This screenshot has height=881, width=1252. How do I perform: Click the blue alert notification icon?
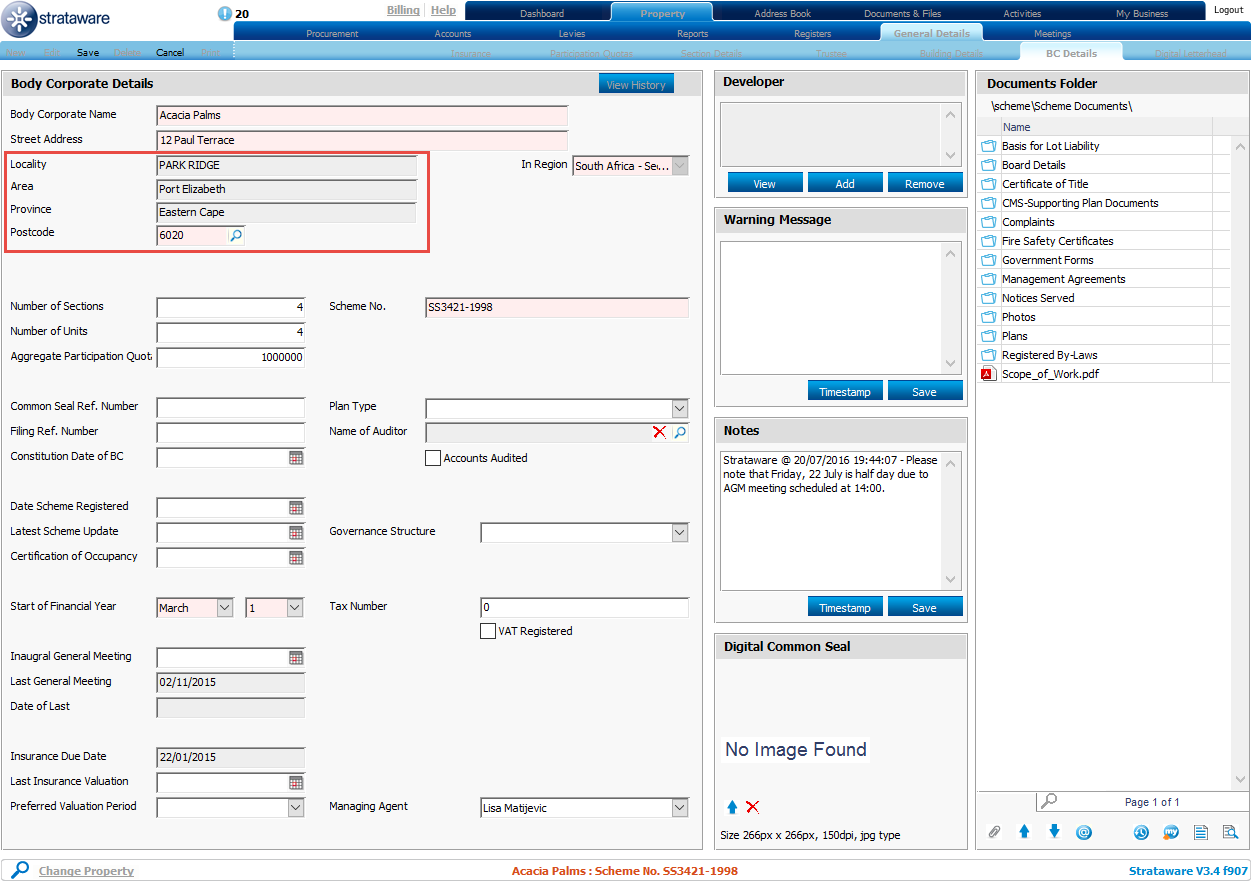click(224, 14)
